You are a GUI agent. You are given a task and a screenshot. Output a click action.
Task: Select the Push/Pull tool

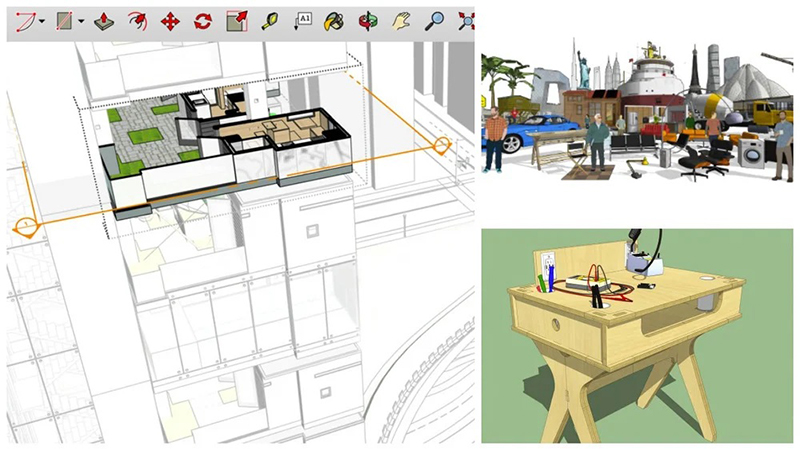(103, 21)
